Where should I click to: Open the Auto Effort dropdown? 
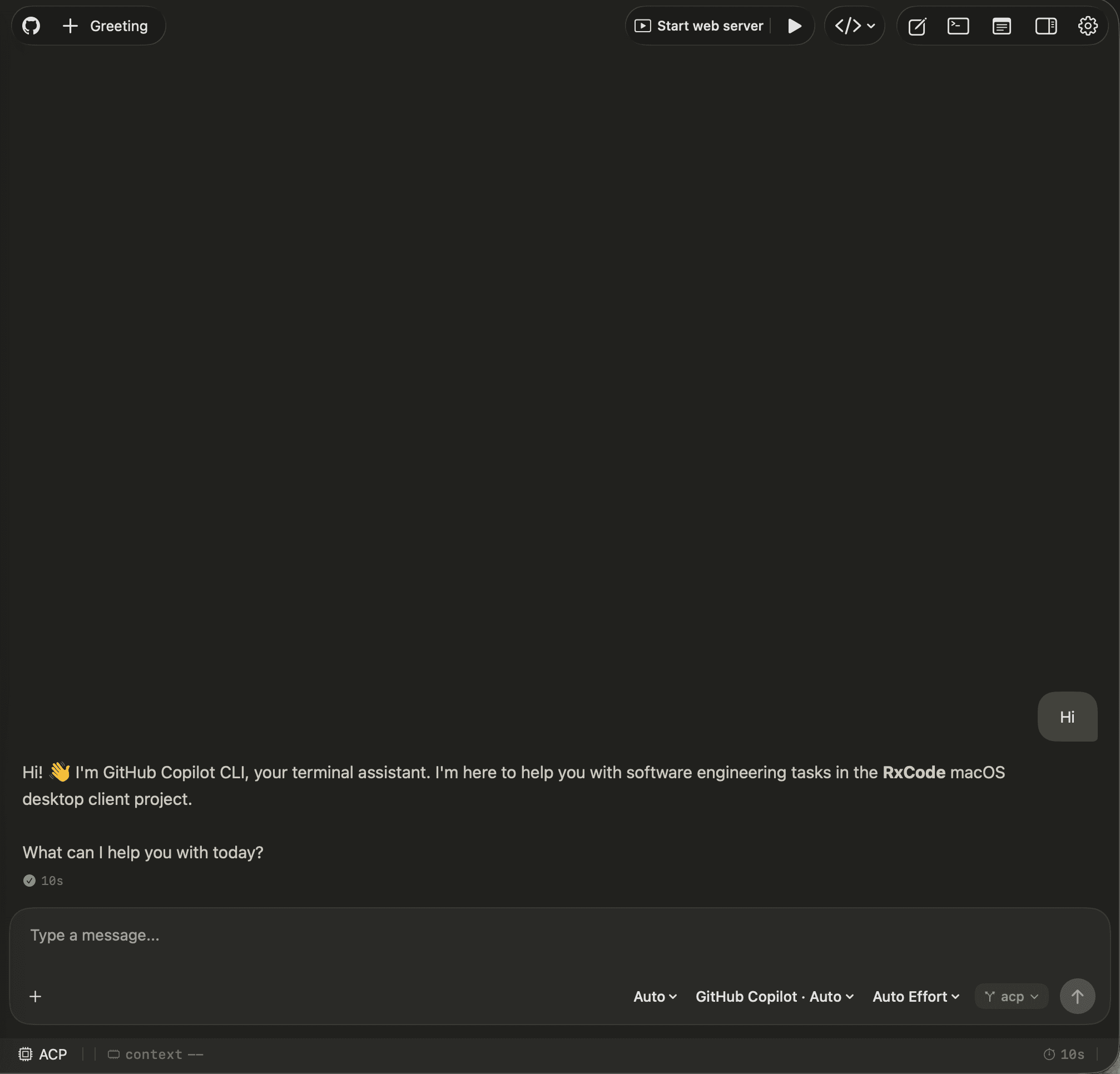(916, 996)
